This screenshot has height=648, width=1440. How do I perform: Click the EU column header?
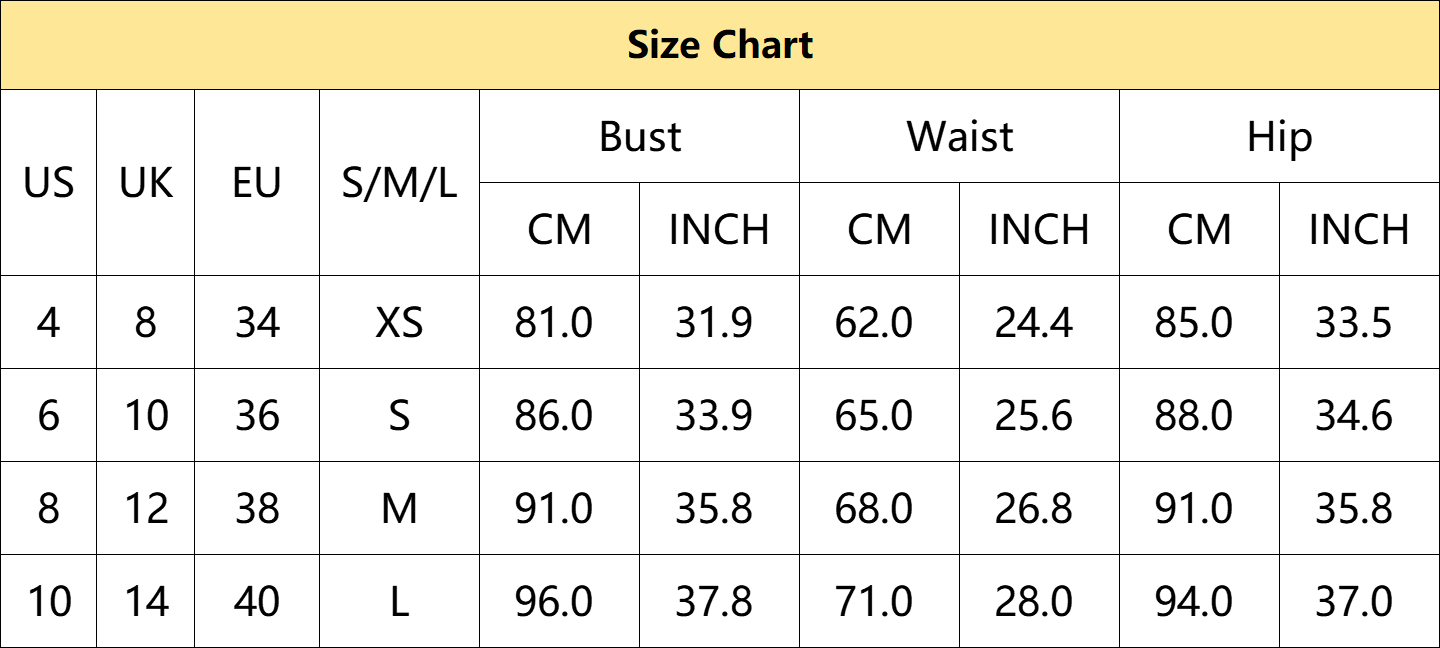257,183
